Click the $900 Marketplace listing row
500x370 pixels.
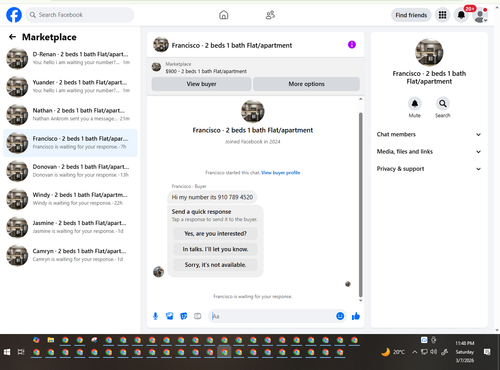point(256,68)
